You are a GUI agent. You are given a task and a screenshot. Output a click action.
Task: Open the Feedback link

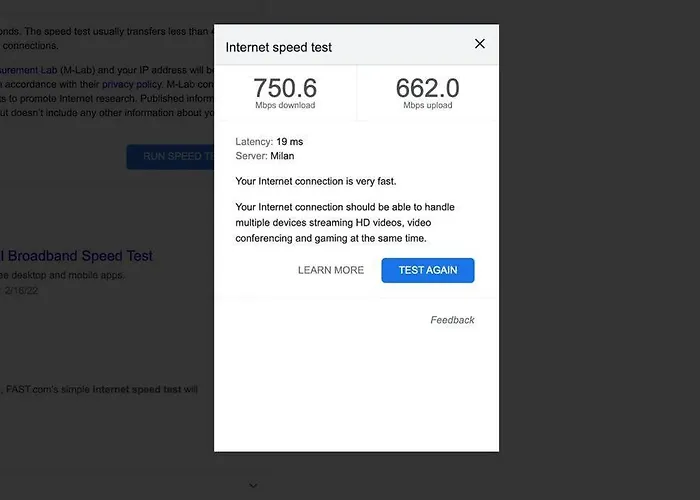click(452, 320)
